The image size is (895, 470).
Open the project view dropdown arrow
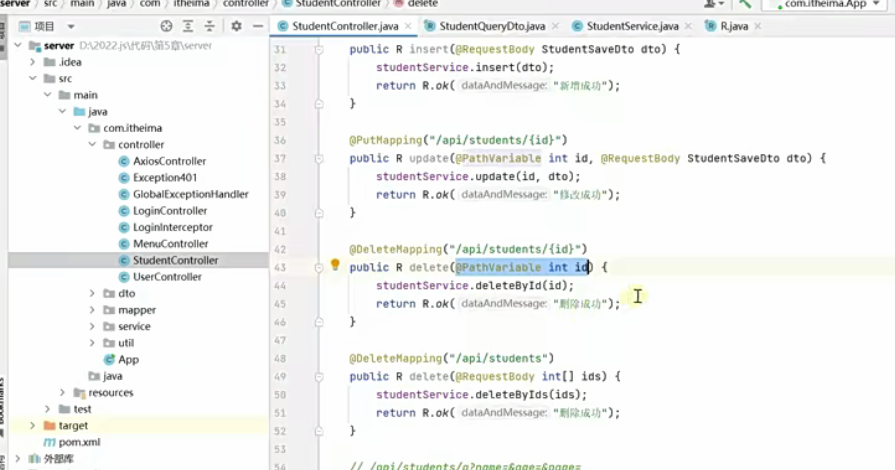coord(71,26)
